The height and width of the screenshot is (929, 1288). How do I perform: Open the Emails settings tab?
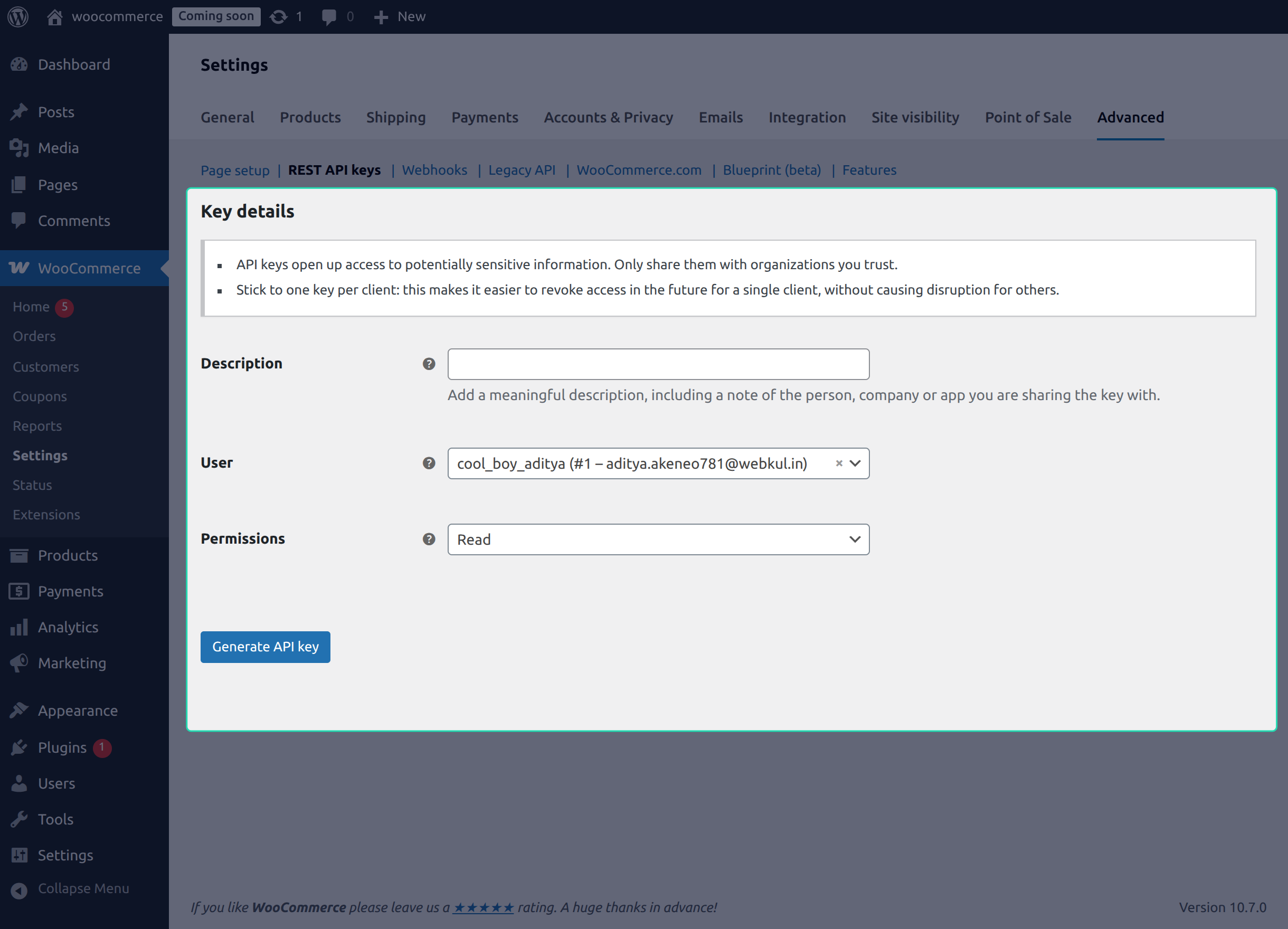721,117
